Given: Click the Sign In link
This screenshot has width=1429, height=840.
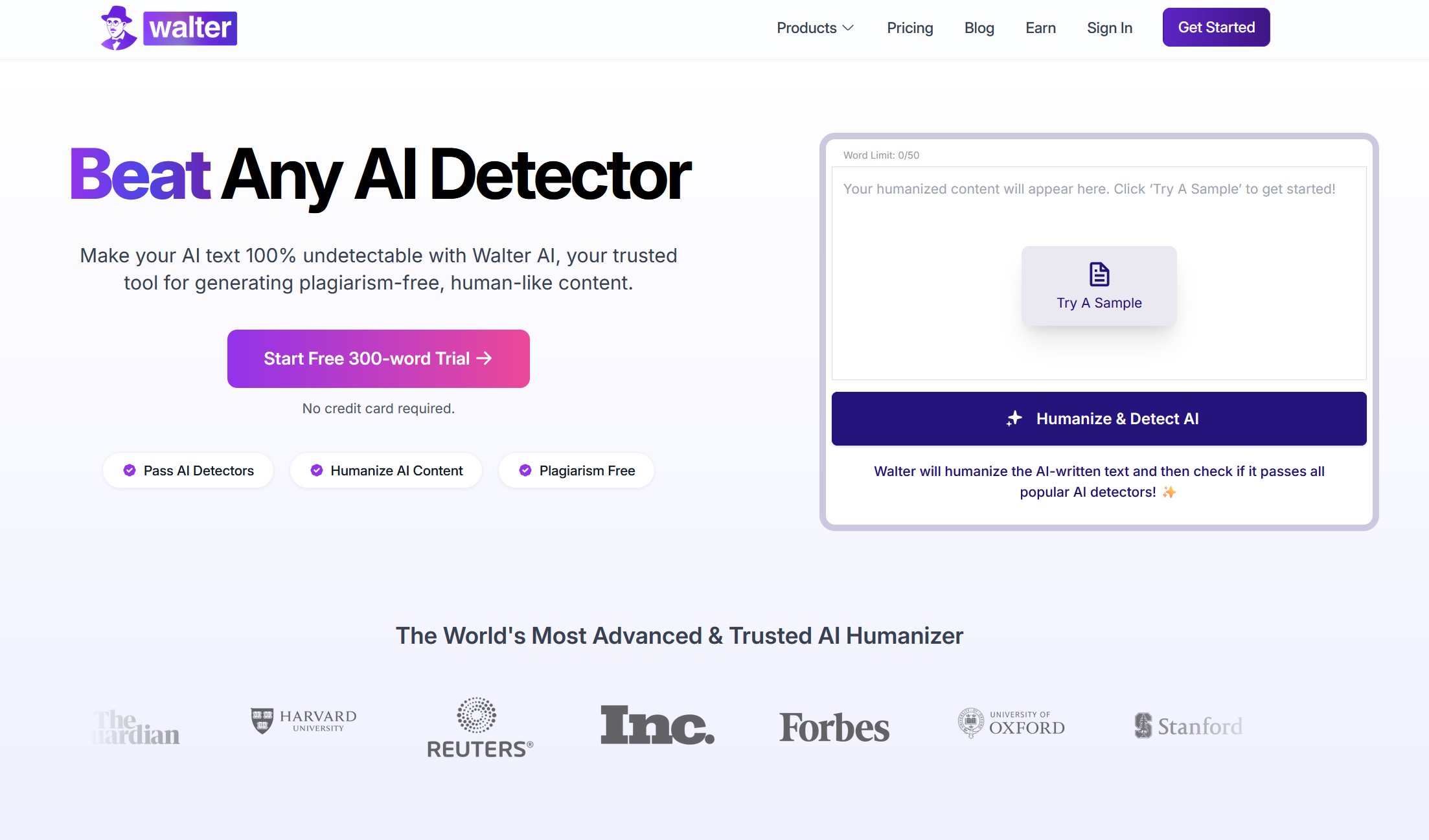Looking at the screenshot, I should tap(1110, 27).
